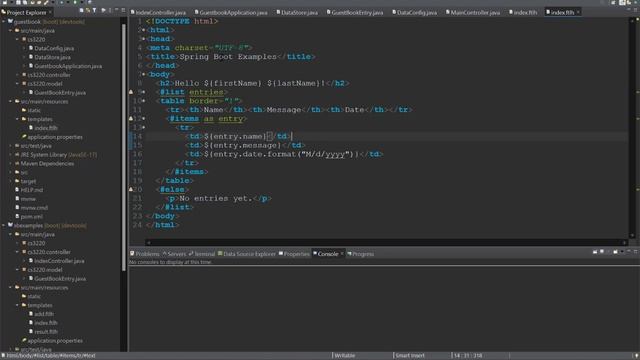Select pom.xml in guestbook project
The width and height of the screenshot is (640, 360).
31,217
